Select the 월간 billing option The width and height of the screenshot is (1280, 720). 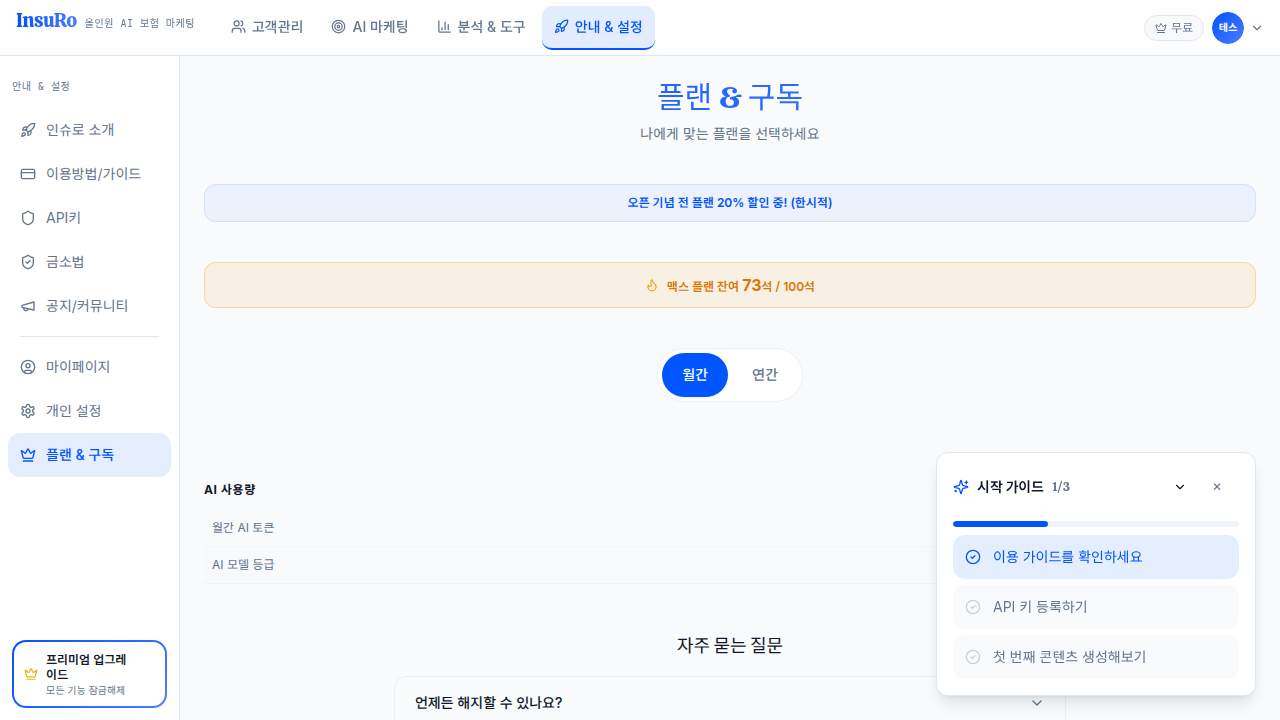695,375
